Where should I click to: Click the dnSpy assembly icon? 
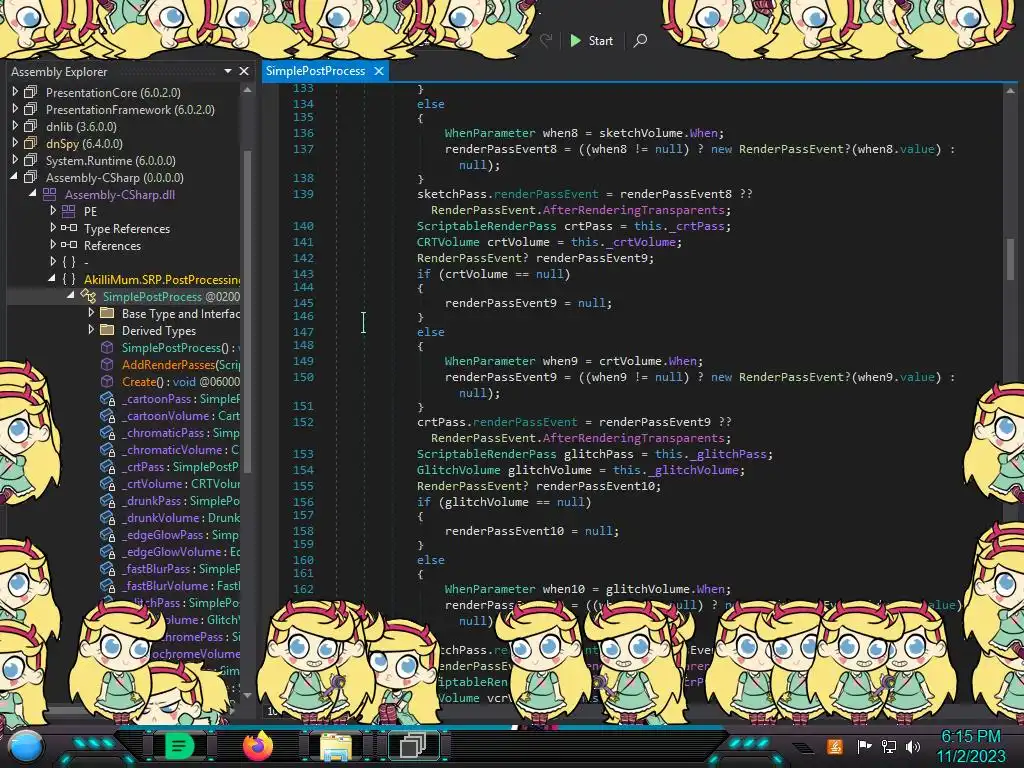coord(31,143)
